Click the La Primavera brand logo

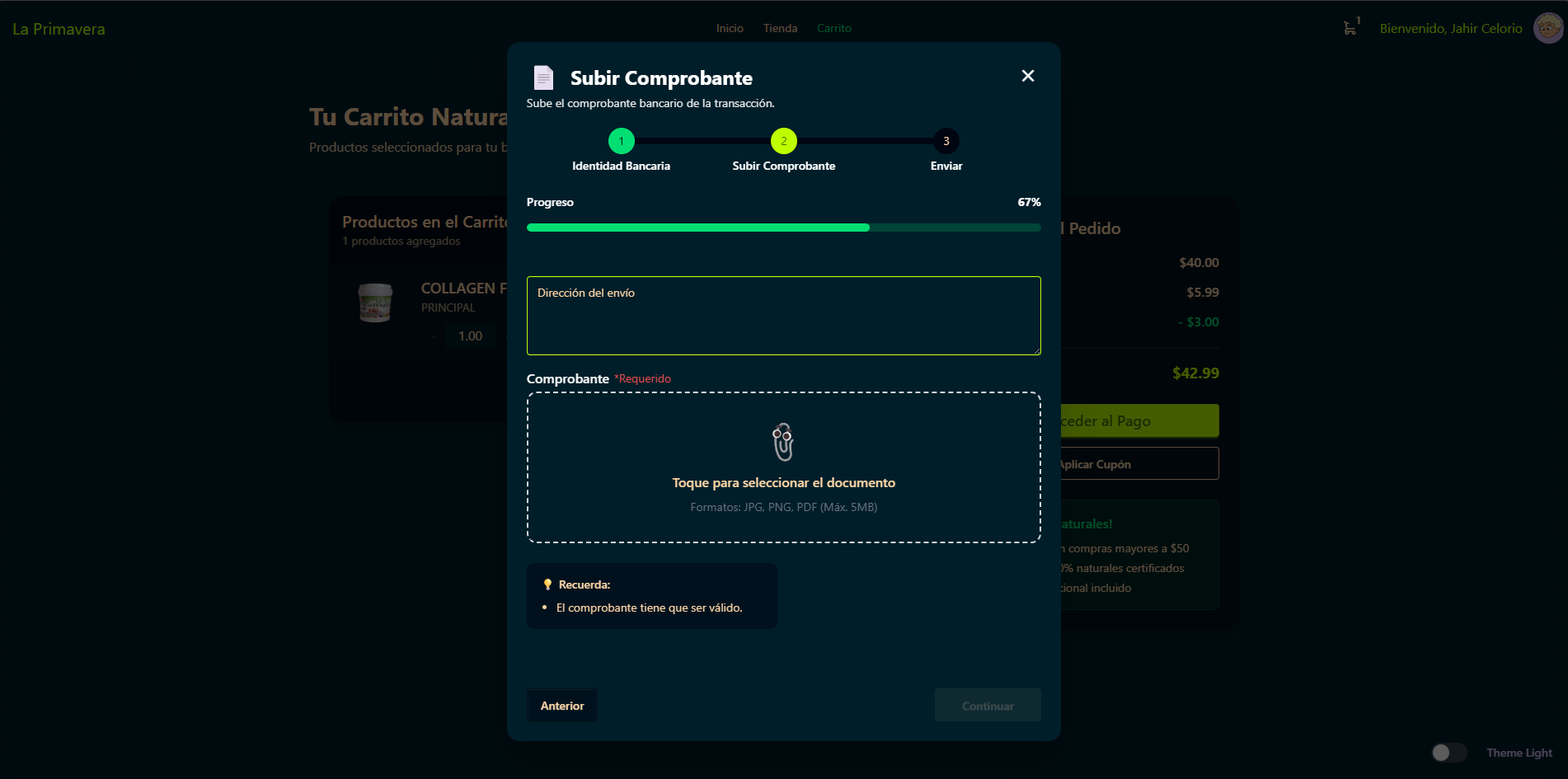[x=59, y=29]
